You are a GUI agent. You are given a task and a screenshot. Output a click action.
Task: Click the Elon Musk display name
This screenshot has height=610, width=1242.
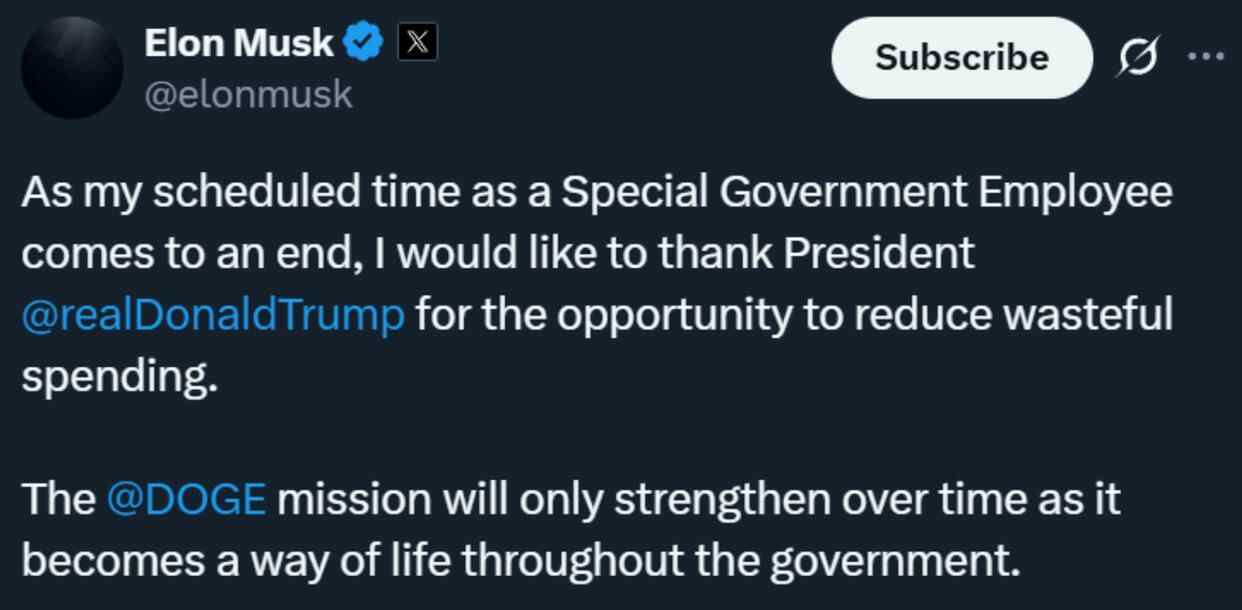click(x=238, y=43)
